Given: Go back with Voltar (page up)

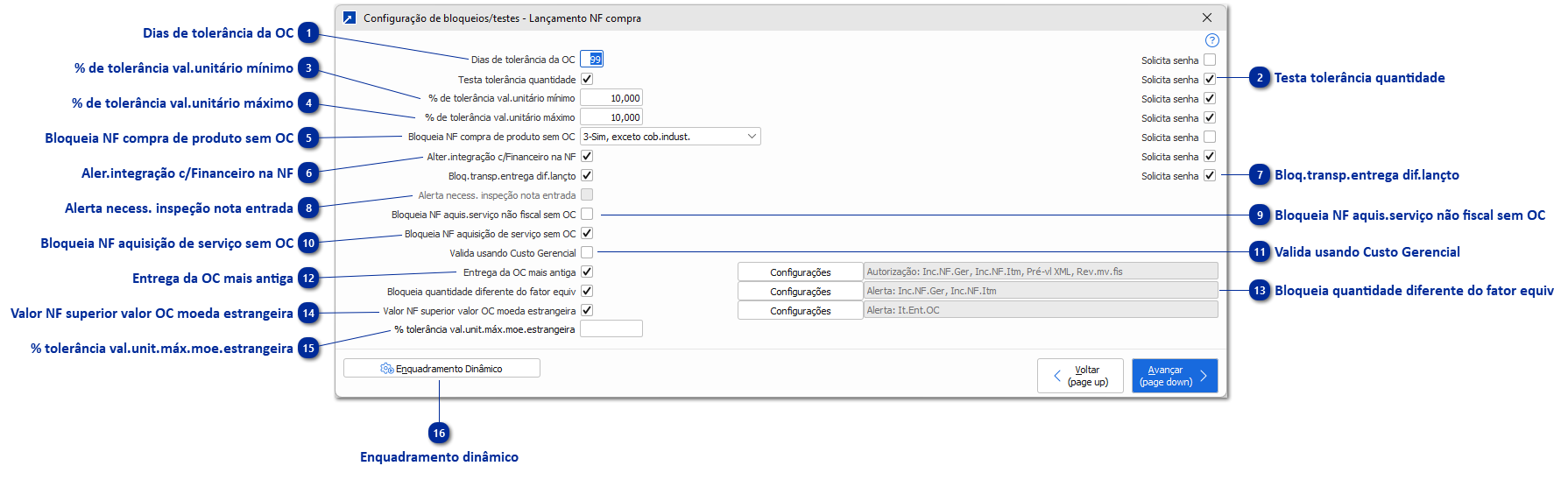Looking at the screenshot, I should click(1080, 376).
